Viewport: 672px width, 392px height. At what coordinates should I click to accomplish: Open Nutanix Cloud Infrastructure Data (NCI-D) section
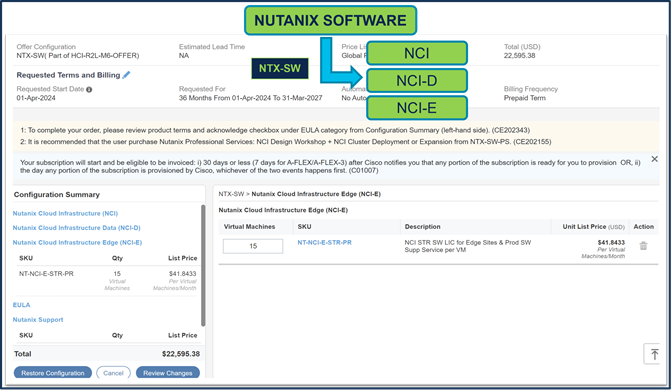(x=76, y=228)
